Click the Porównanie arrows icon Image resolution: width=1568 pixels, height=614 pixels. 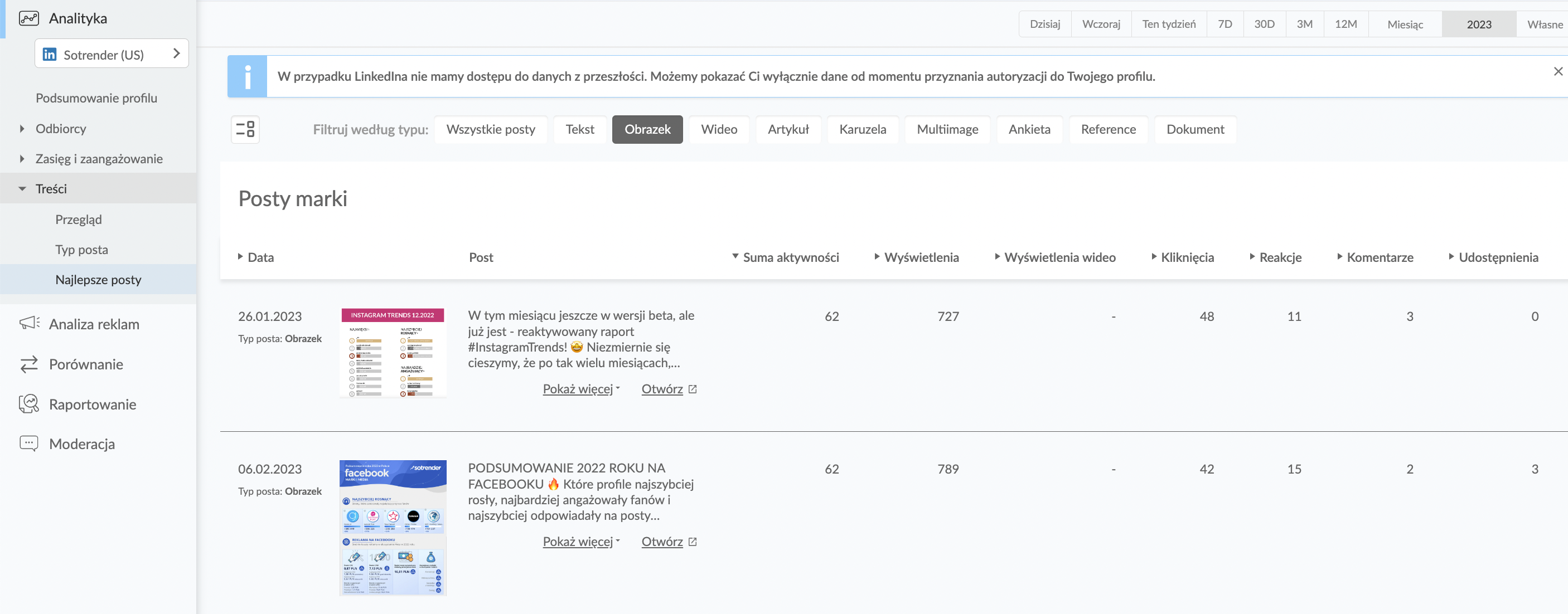28,364
